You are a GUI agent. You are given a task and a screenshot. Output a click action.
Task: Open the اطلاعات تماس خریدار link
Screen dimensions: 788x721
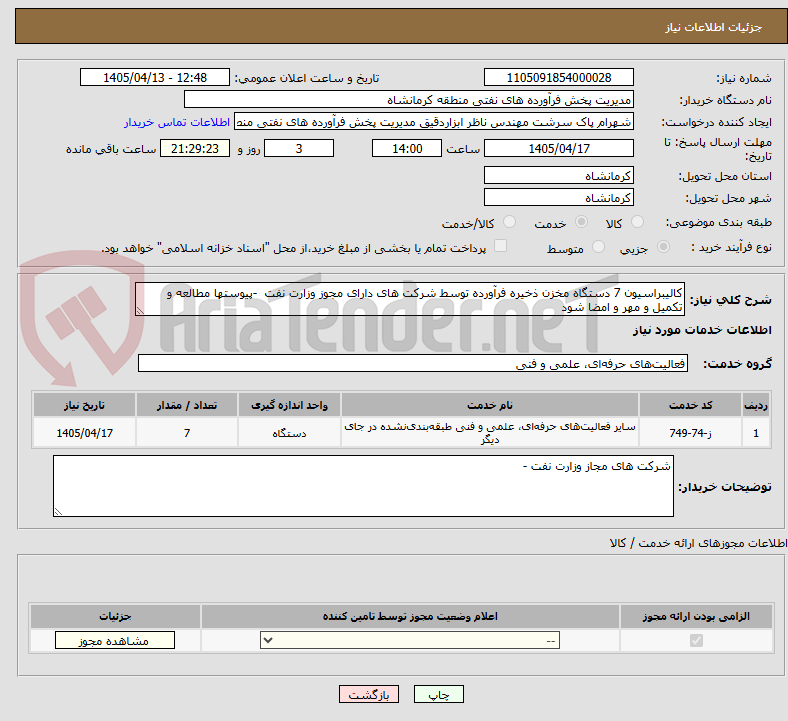pos(177,122)
